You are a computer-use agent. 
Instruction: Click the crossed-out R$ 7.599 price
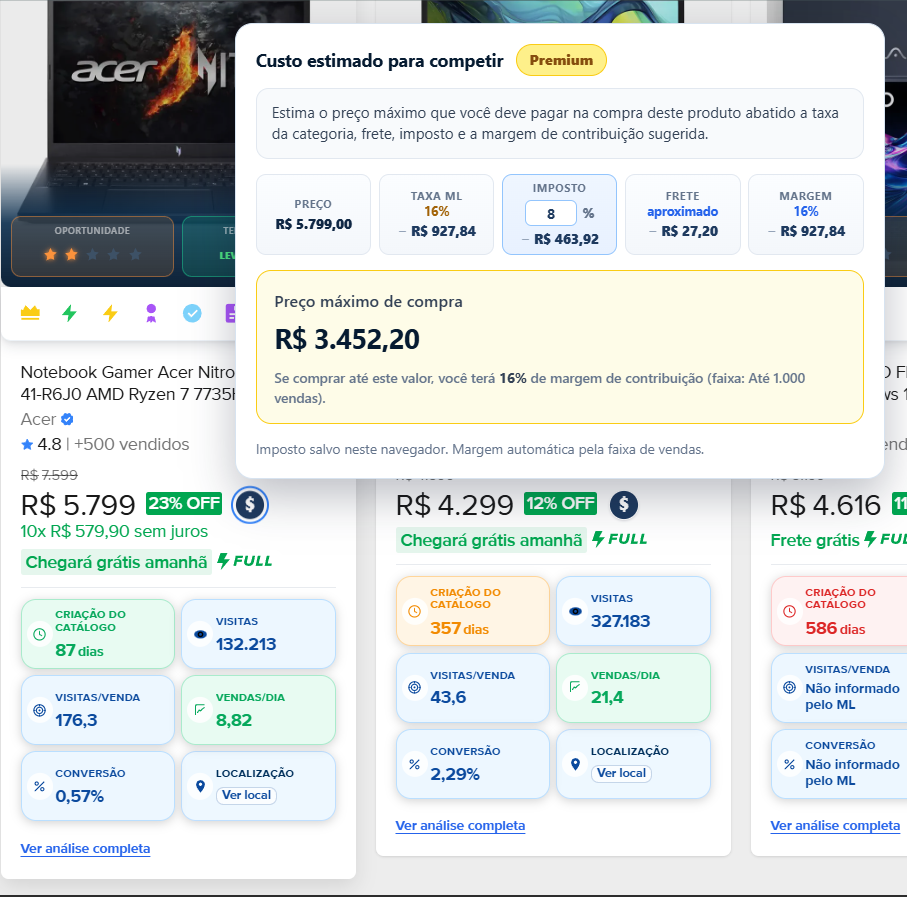[49, 475]
